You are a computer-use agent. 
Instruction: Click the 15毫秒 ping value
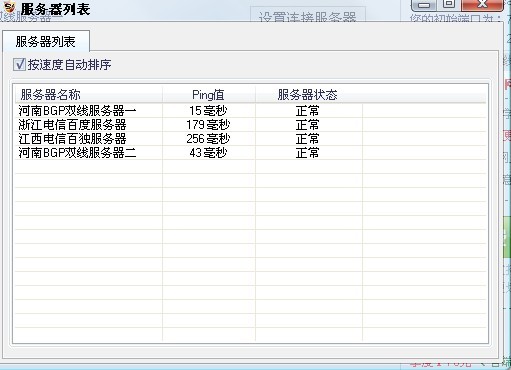pos(208,111)
